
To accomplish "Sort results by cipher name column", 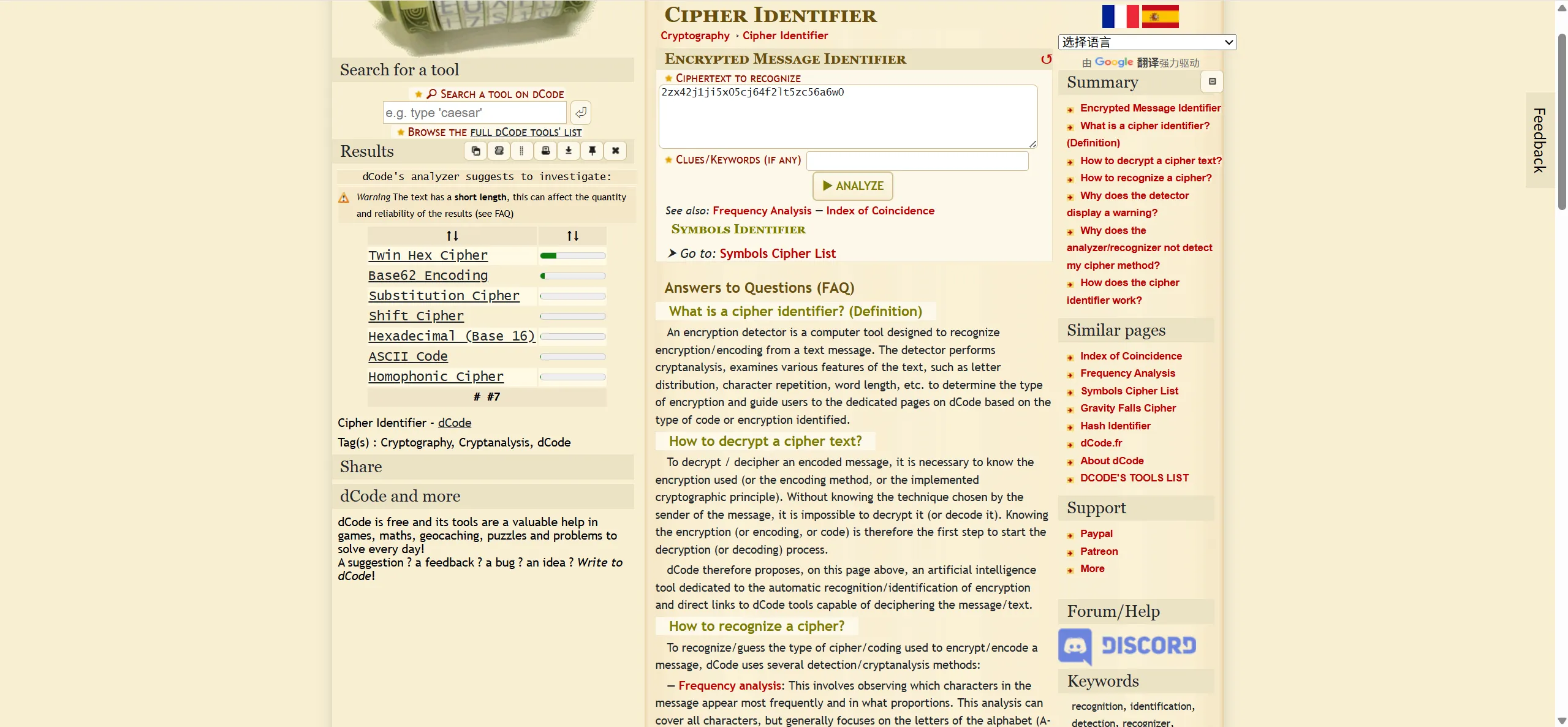I will [452, 236].
